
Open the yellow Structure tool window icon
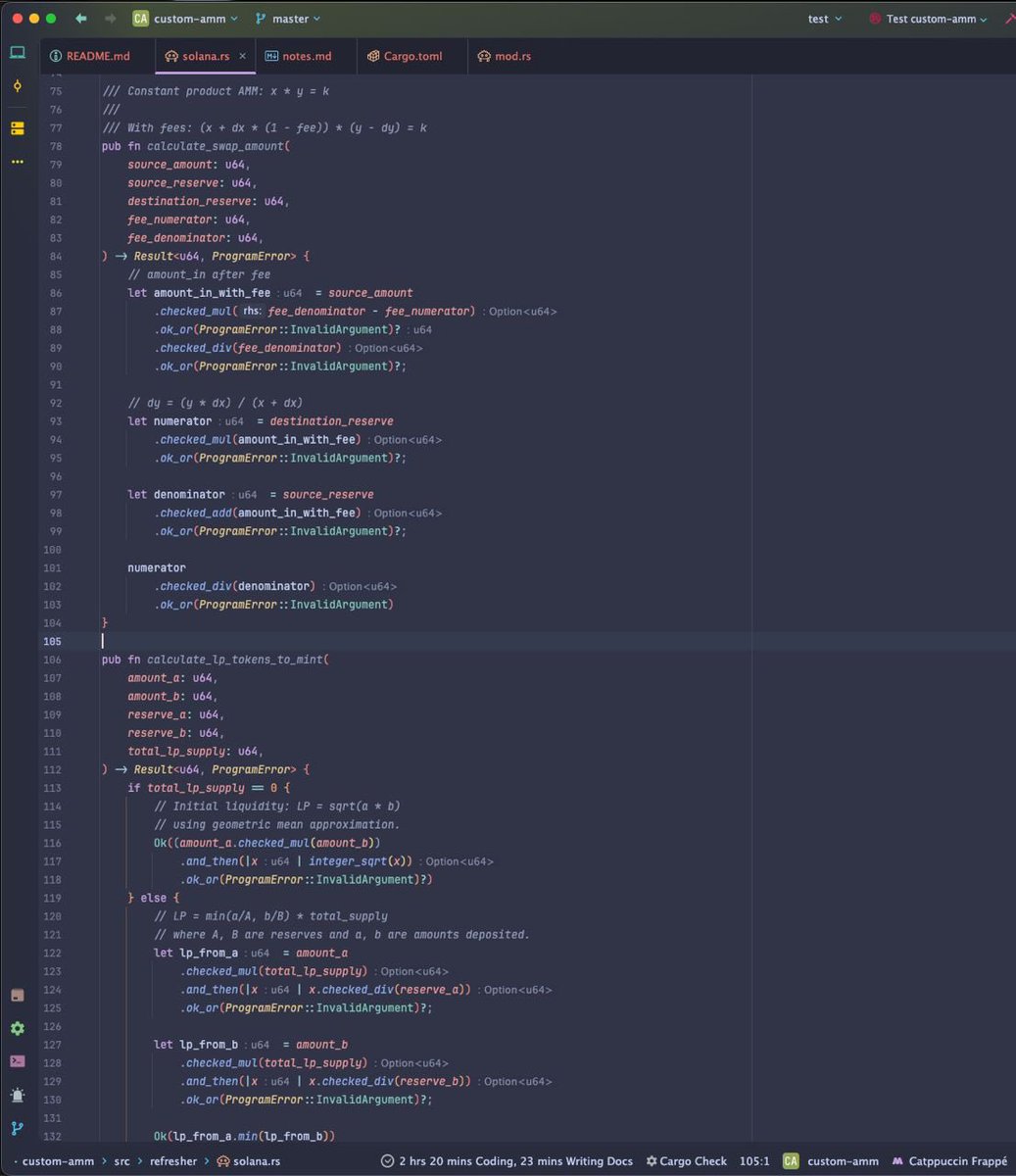coord(18,128)
